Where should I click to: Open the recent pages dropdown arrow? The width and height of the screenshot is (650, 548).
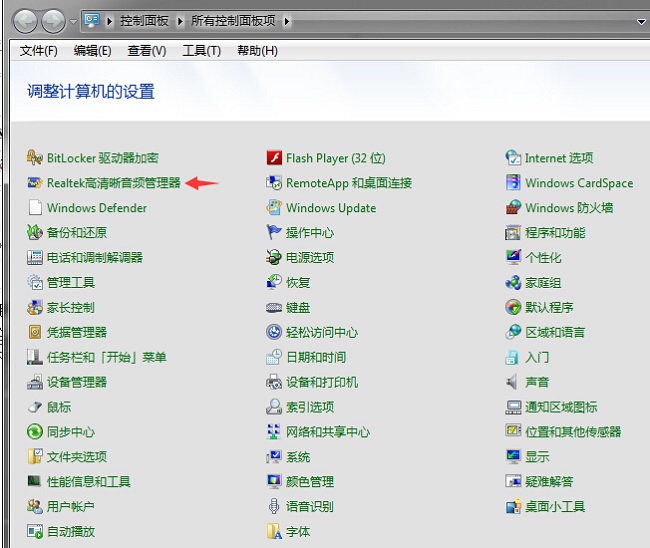73,22
